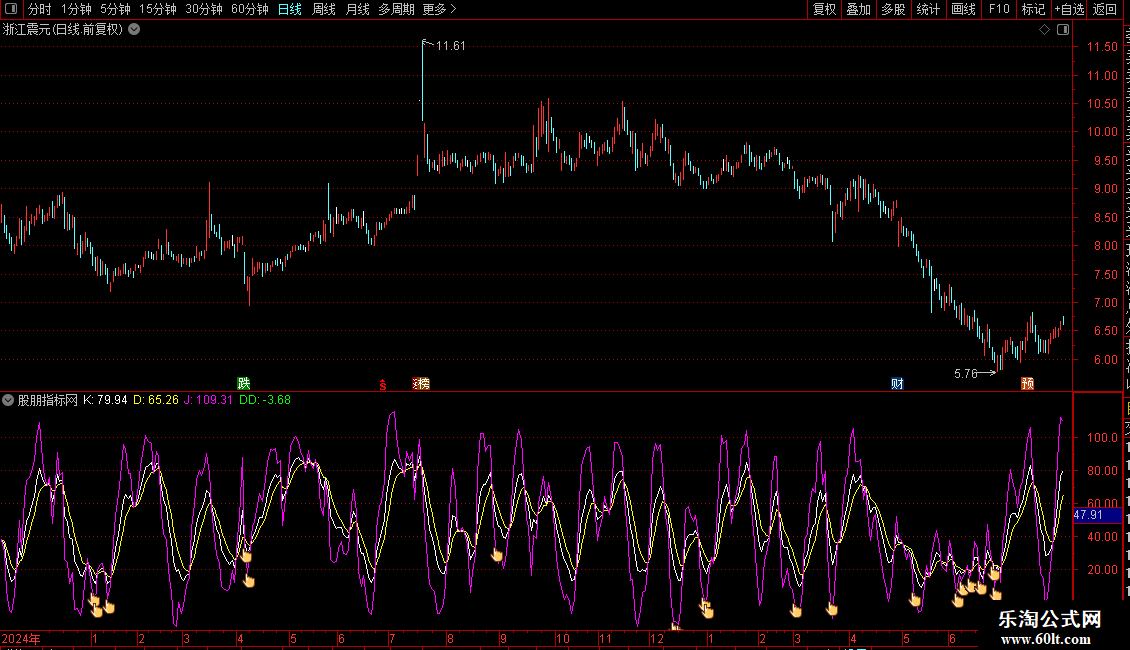Open F10 company info
This screenshot has width=1130, height=650.
coord(999,9)
